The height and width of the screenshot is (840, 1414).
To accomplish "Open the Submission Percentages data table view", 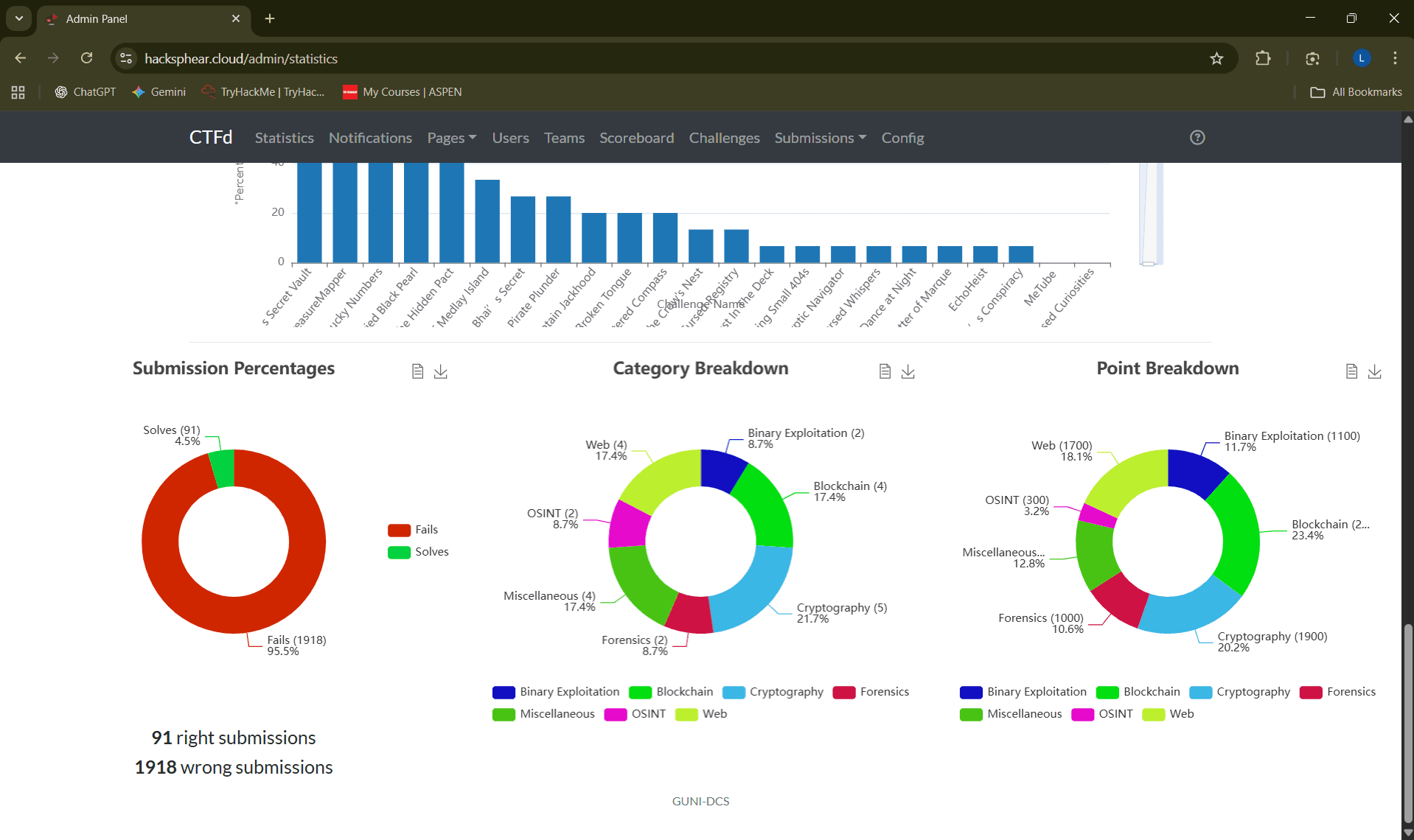I will coord(417,371).
